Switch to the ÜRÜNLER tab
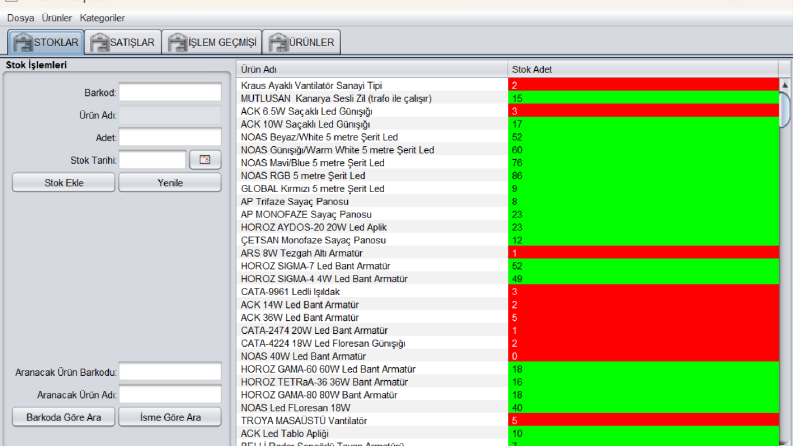This screenshot has width=793, height=446. coord(301,42)
